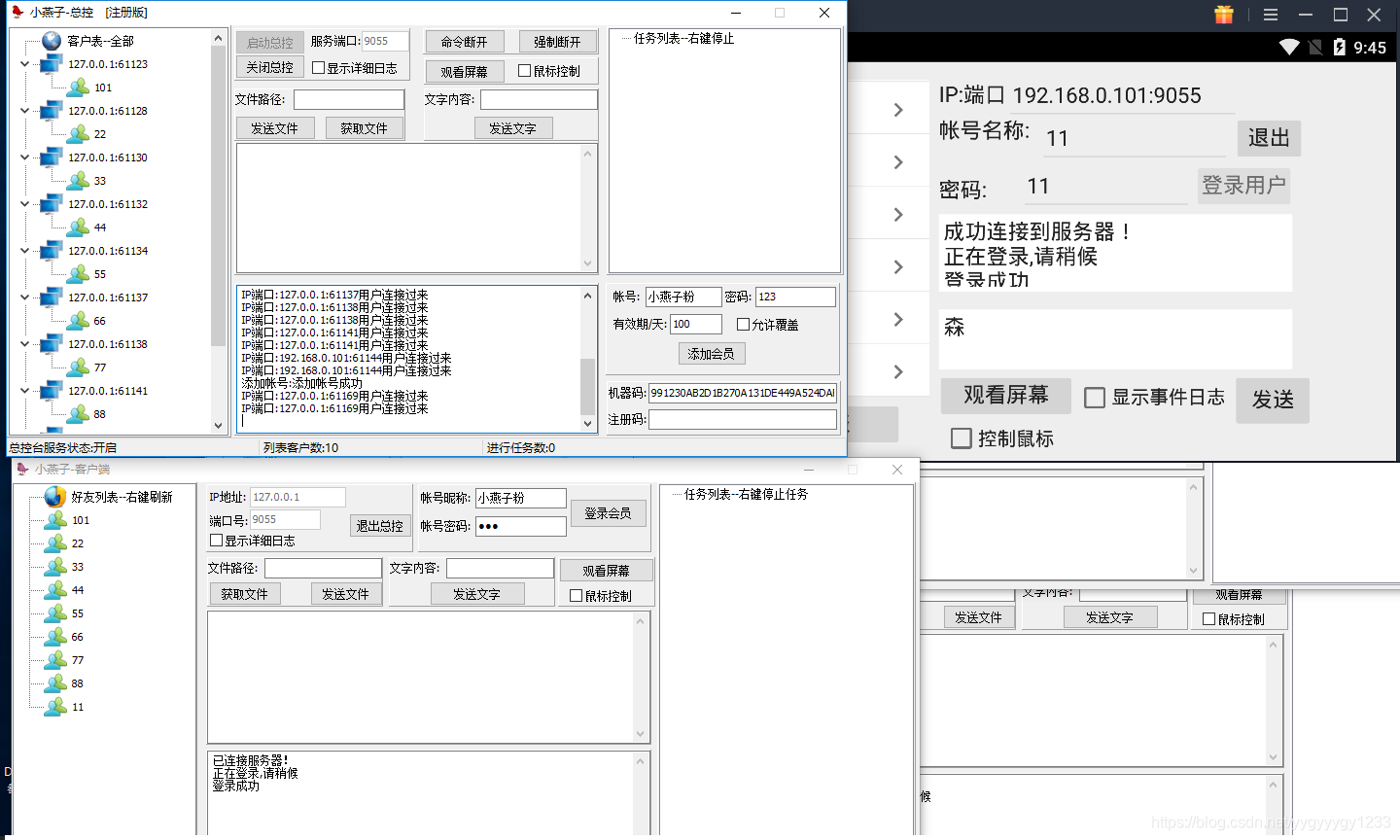Click friend icon for 55 in 客户端 list

click(56, 613)
